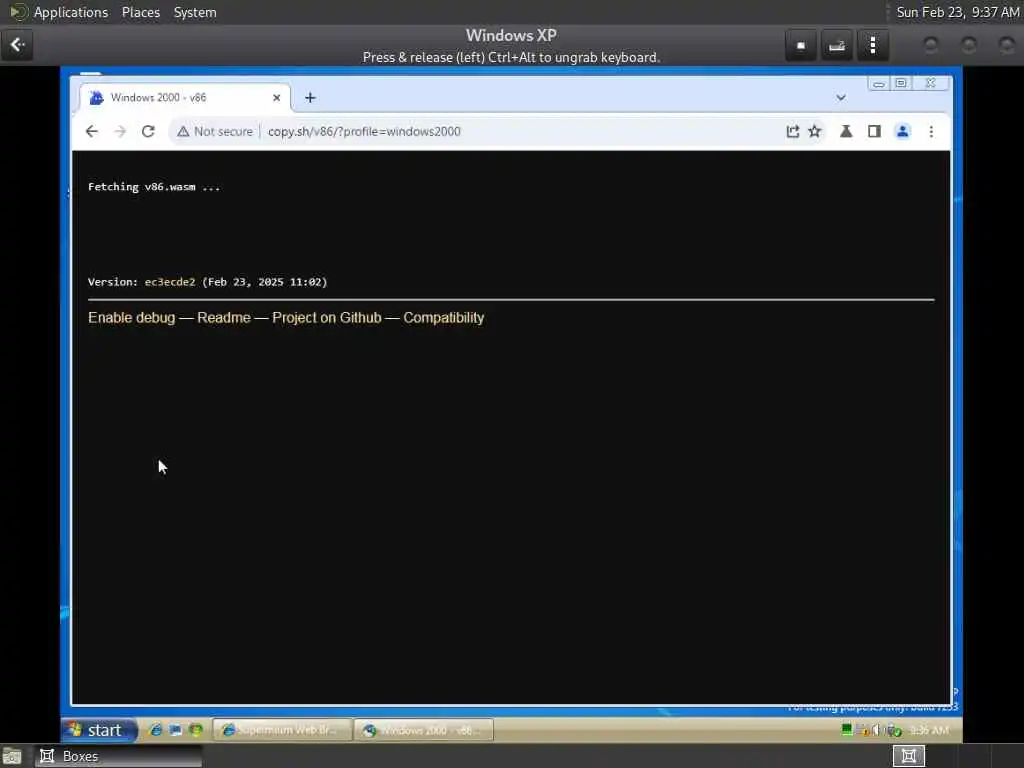Click the Not secure warning indicator

[x=215, y=131]
